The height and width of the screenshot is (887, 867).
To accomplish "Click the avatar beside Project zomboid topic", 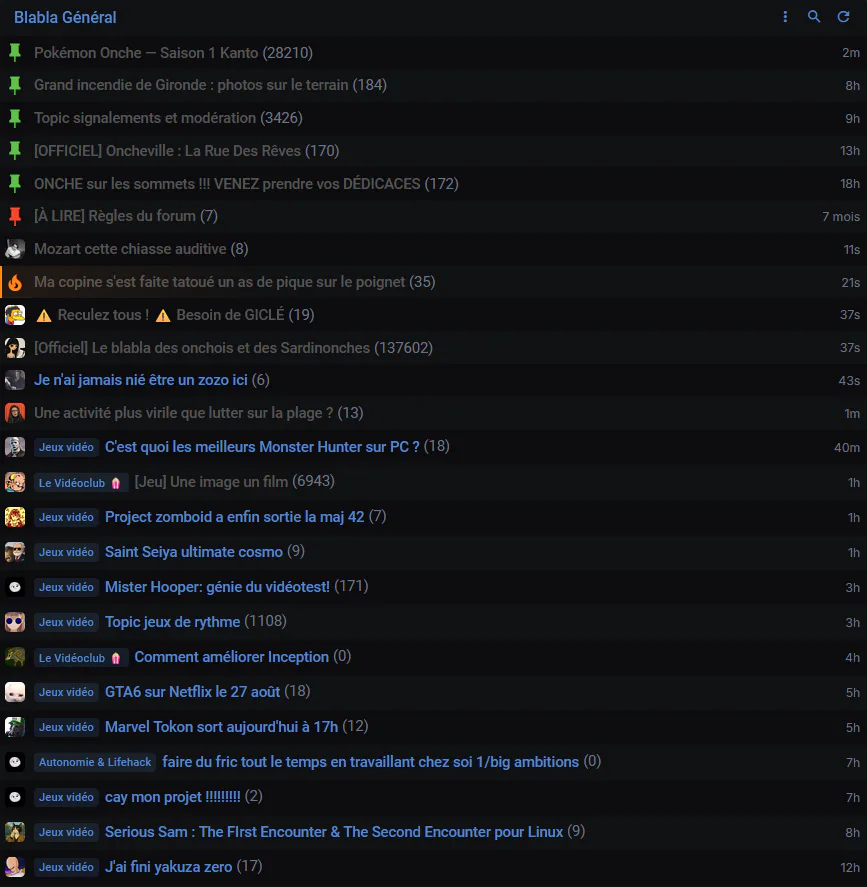I will [x=15, y=517].
